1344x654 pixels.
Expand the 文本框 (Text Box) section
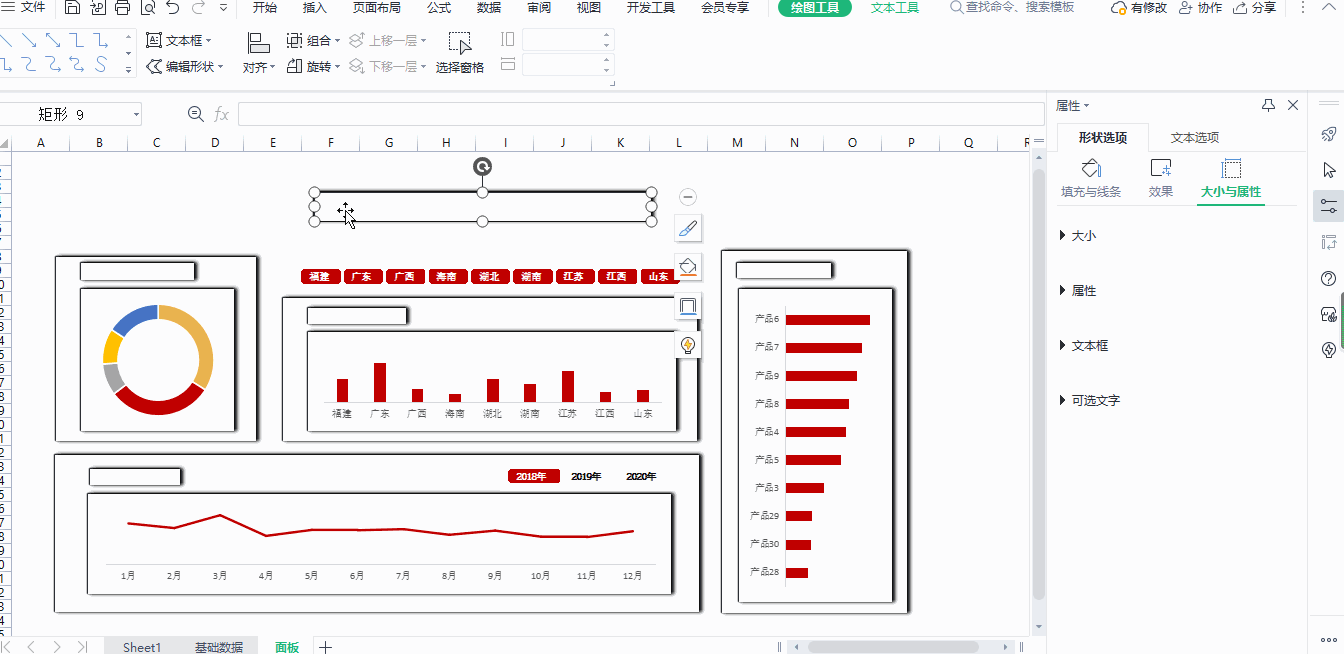[1084, 346]
